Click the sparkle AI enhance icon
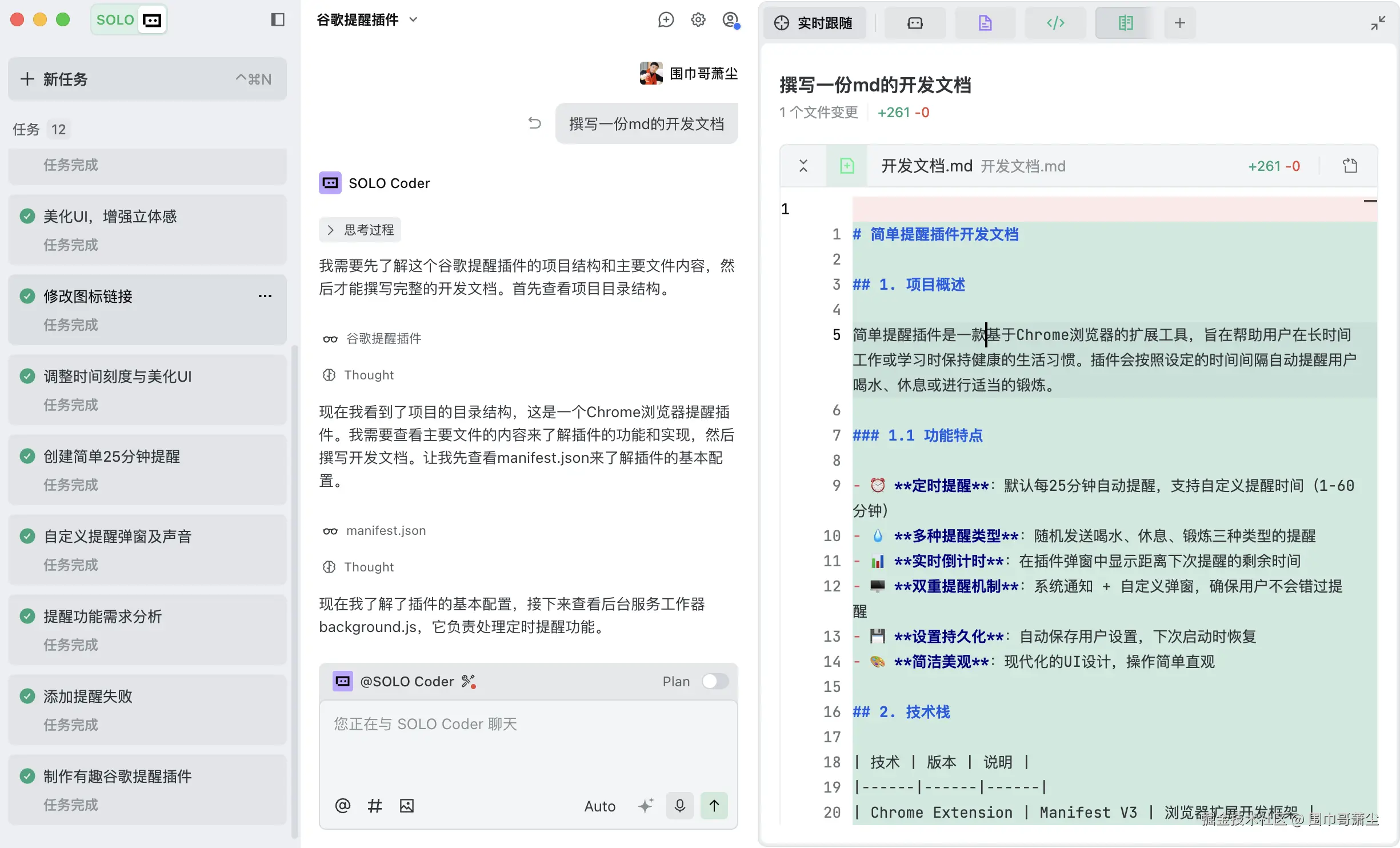Viewport: 1400px width, 848px height. (646, 805)
